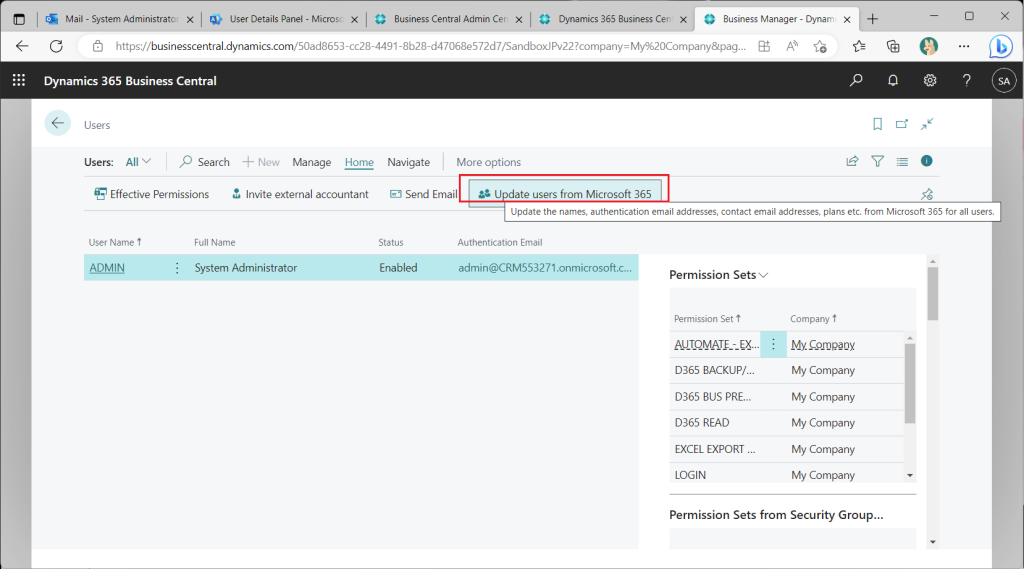1024x569 pixels.
Task: Open the Bing sidebar button
Action: [x=1000, y=46]
